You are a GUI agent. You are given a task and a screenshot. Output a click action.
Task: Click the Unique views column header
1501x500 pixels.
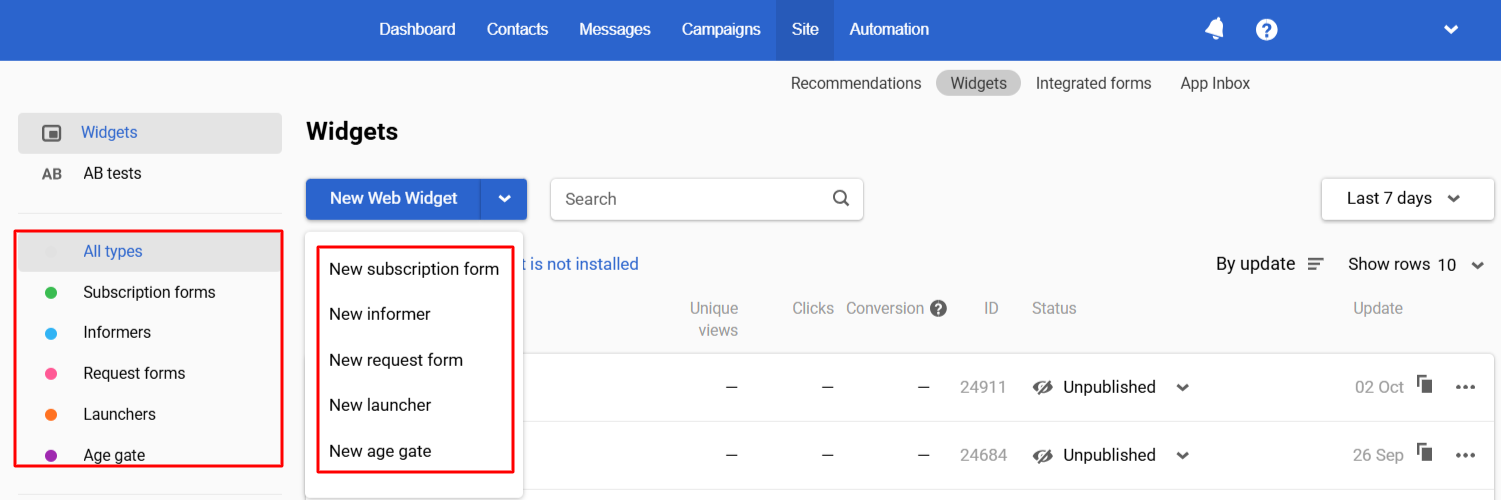(714, 319)
